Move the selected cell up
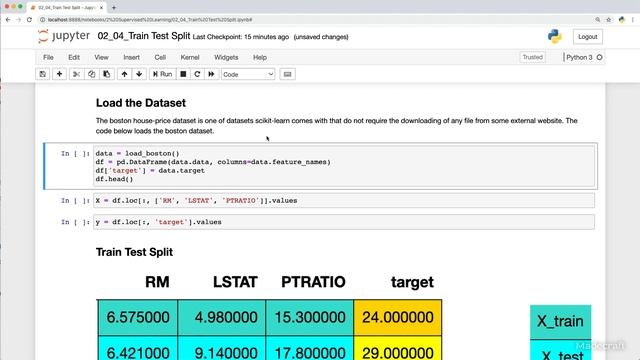The image size is (640, 360). (x=124, y=74)
